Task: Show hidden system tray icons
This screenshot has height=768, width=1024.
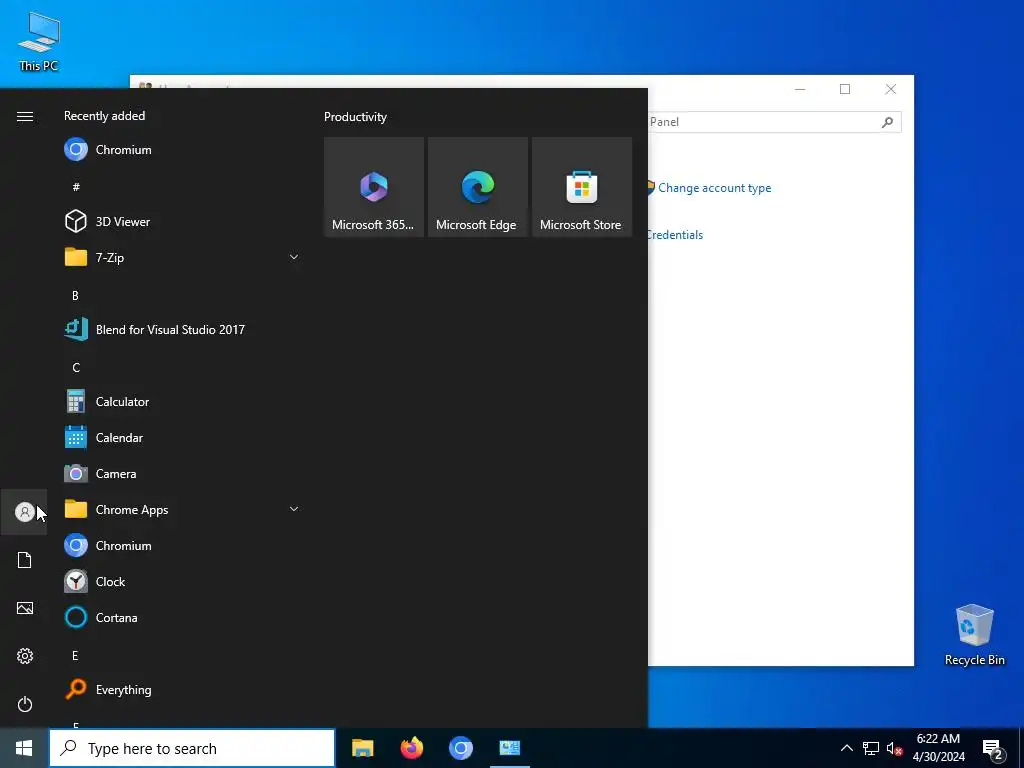Action: (846, 748)
